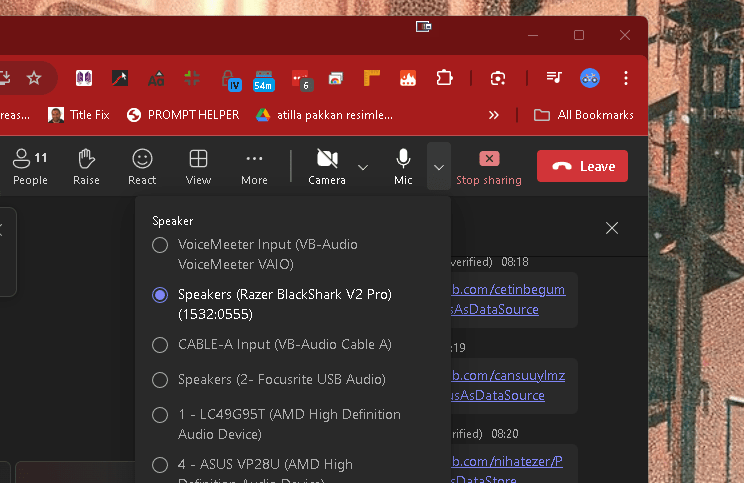Image resolution: width=744 pixels, height=483 pixels.
Task: Open the People participants panel
Action: point(30,167)
